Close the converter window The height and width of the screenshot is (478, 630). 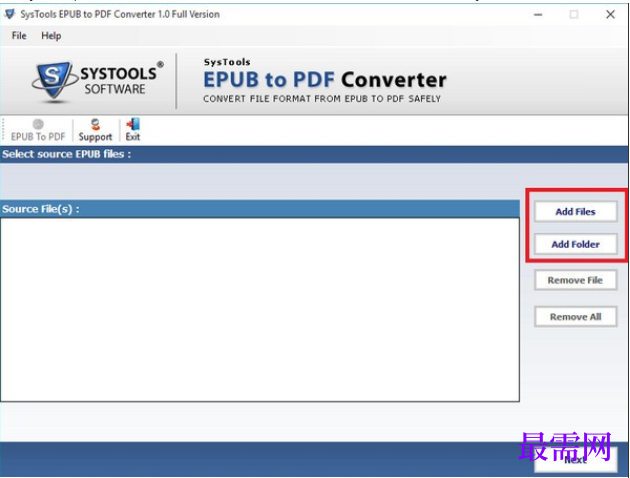pos(610,14)
